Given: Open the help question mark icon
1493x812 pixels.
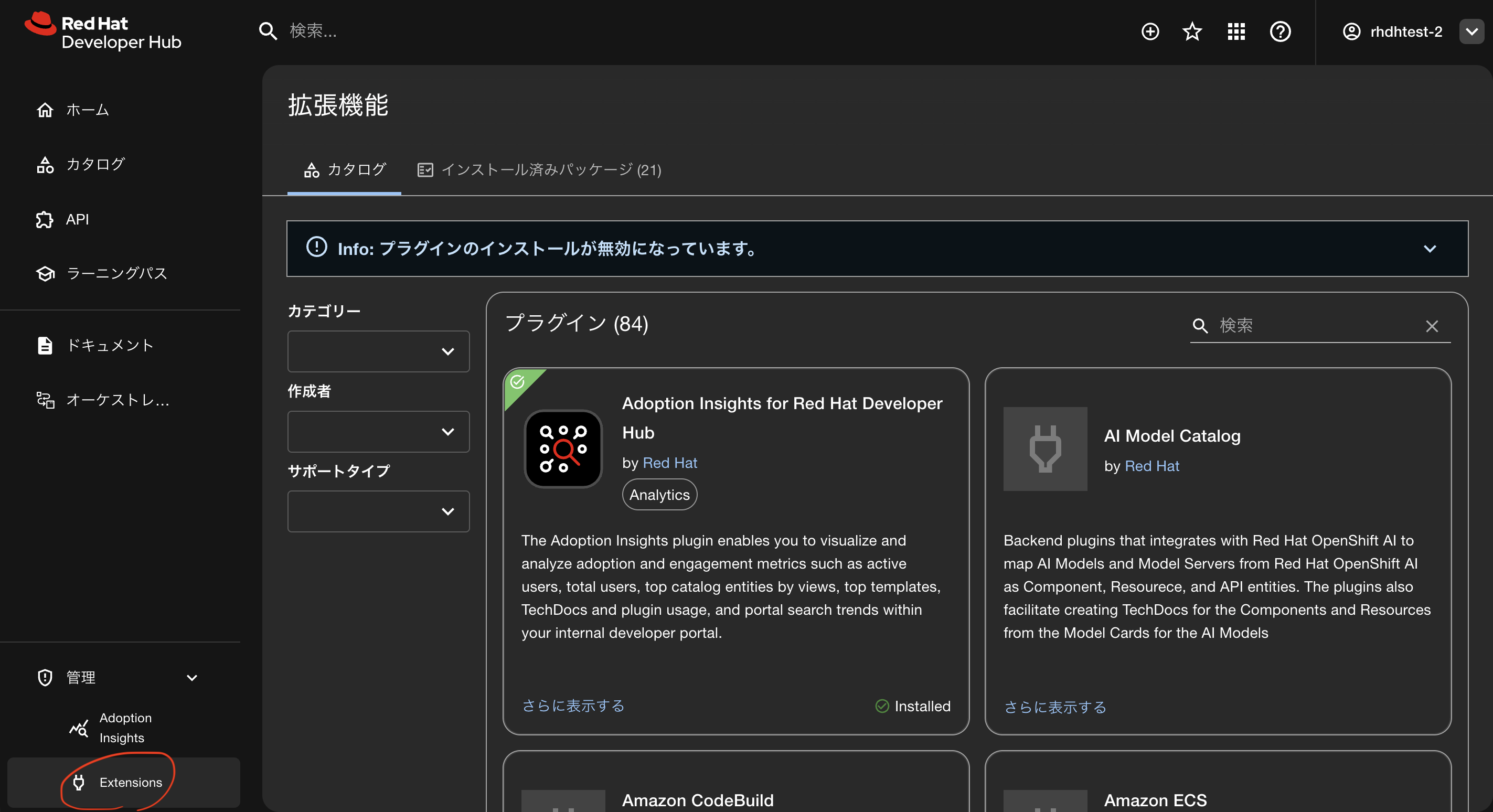Looking at the screenshot, I should click(1279, 31).
